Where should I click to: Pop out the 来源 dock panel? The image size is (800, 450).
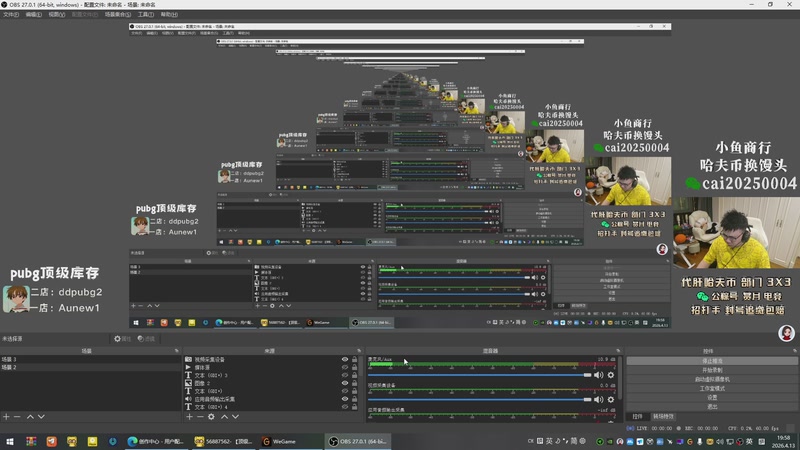coord(359,351)
